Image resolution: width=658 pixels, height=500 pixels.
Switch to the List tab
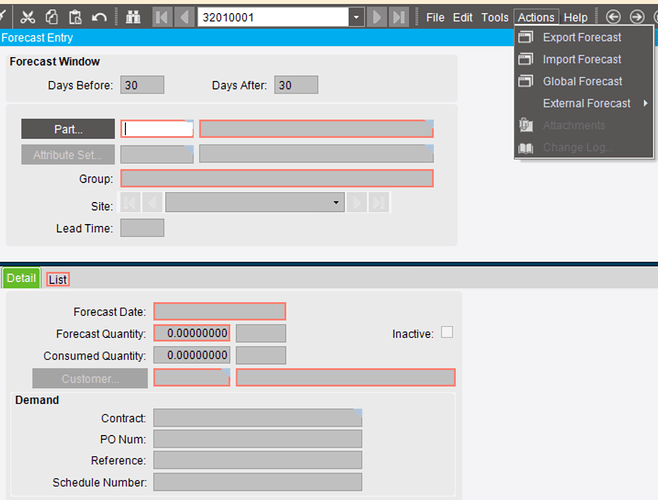tap(57, 280)
